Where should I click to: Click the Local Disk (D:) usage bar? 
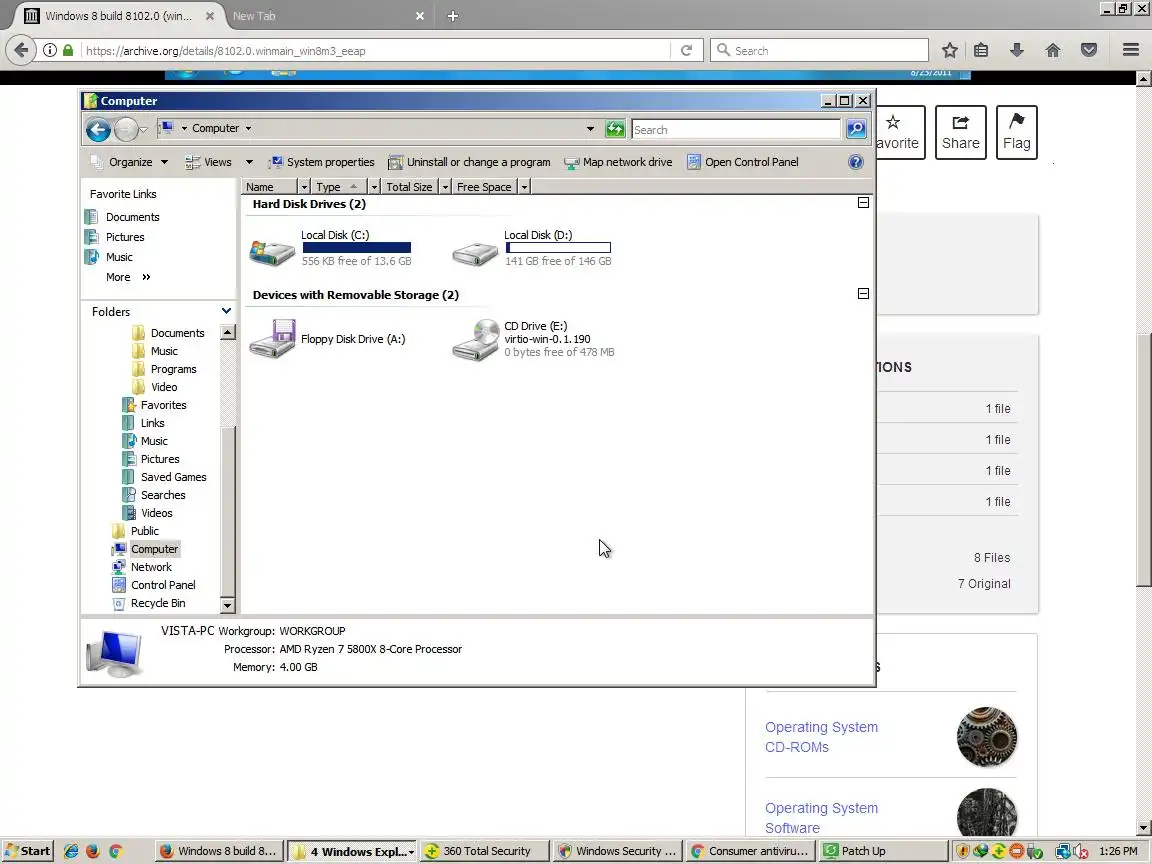tap(558, 248)
